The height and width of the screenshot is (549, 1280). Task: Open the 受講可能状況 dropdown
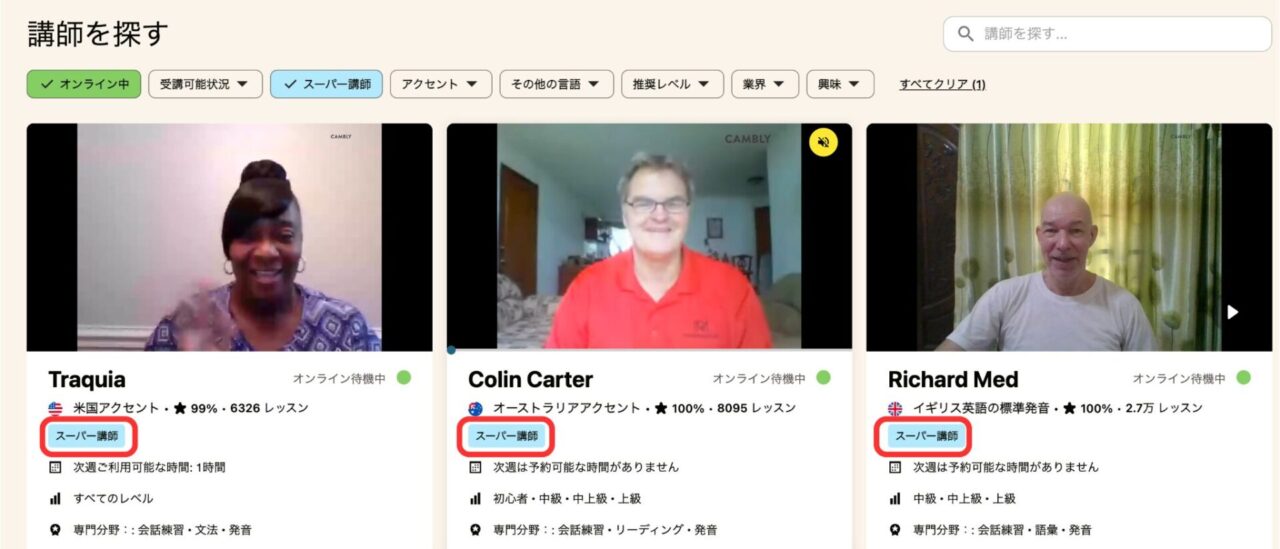click(205, 84)
